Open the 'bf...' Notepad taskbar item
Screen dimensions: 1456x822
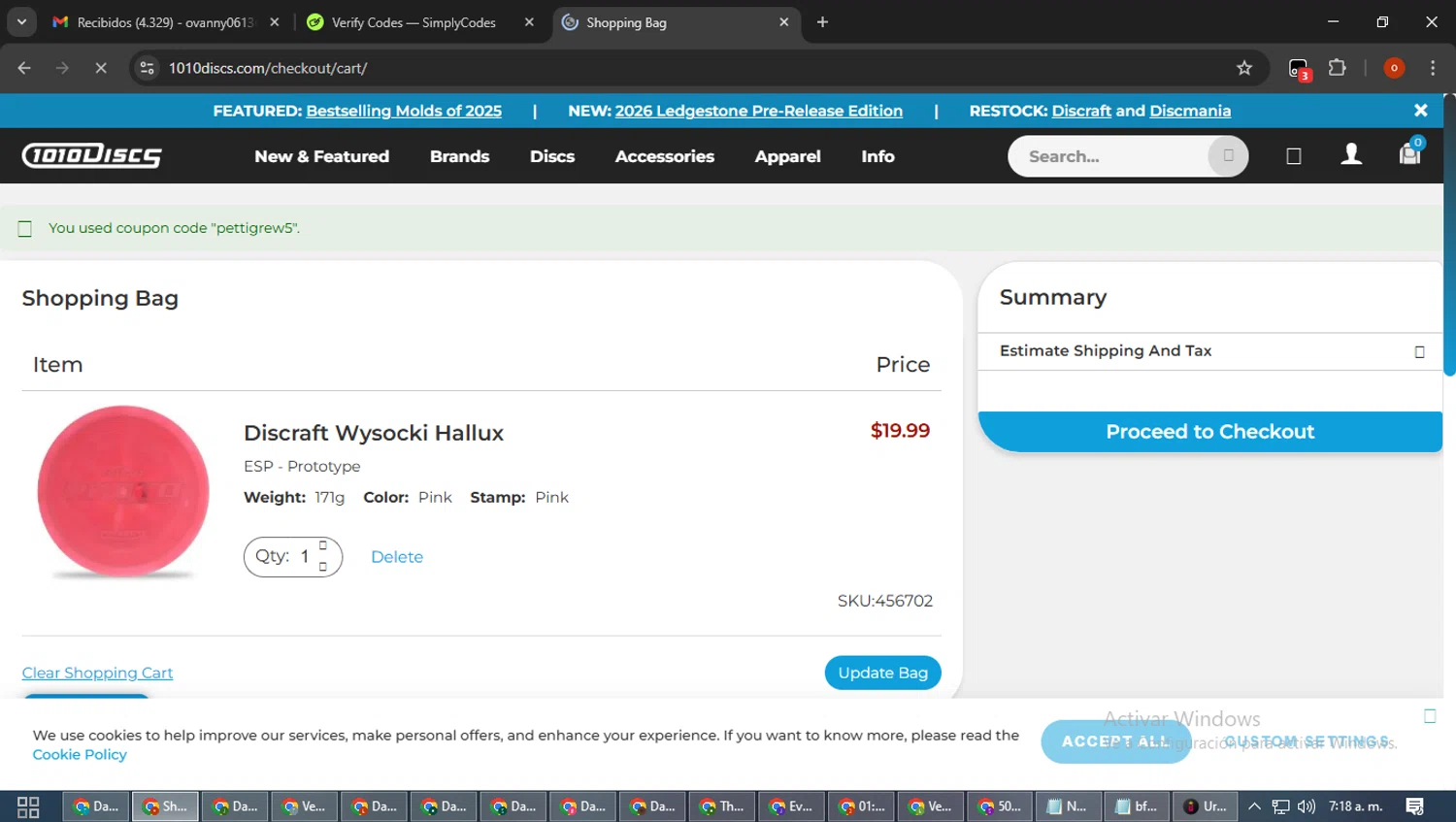click(1136, 806)
